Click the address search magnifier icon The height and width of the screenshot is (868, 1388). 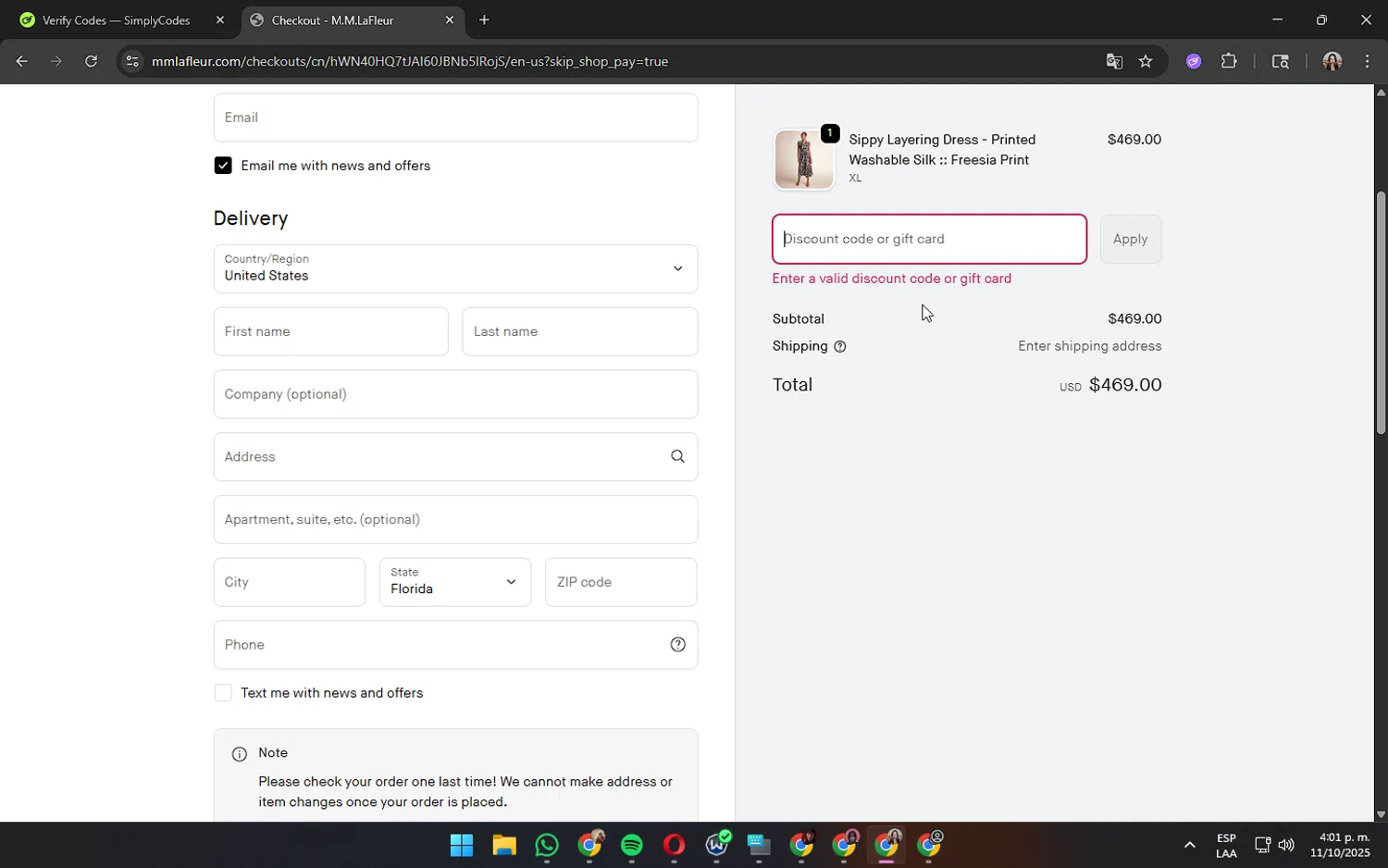click(x=678, y=456)
